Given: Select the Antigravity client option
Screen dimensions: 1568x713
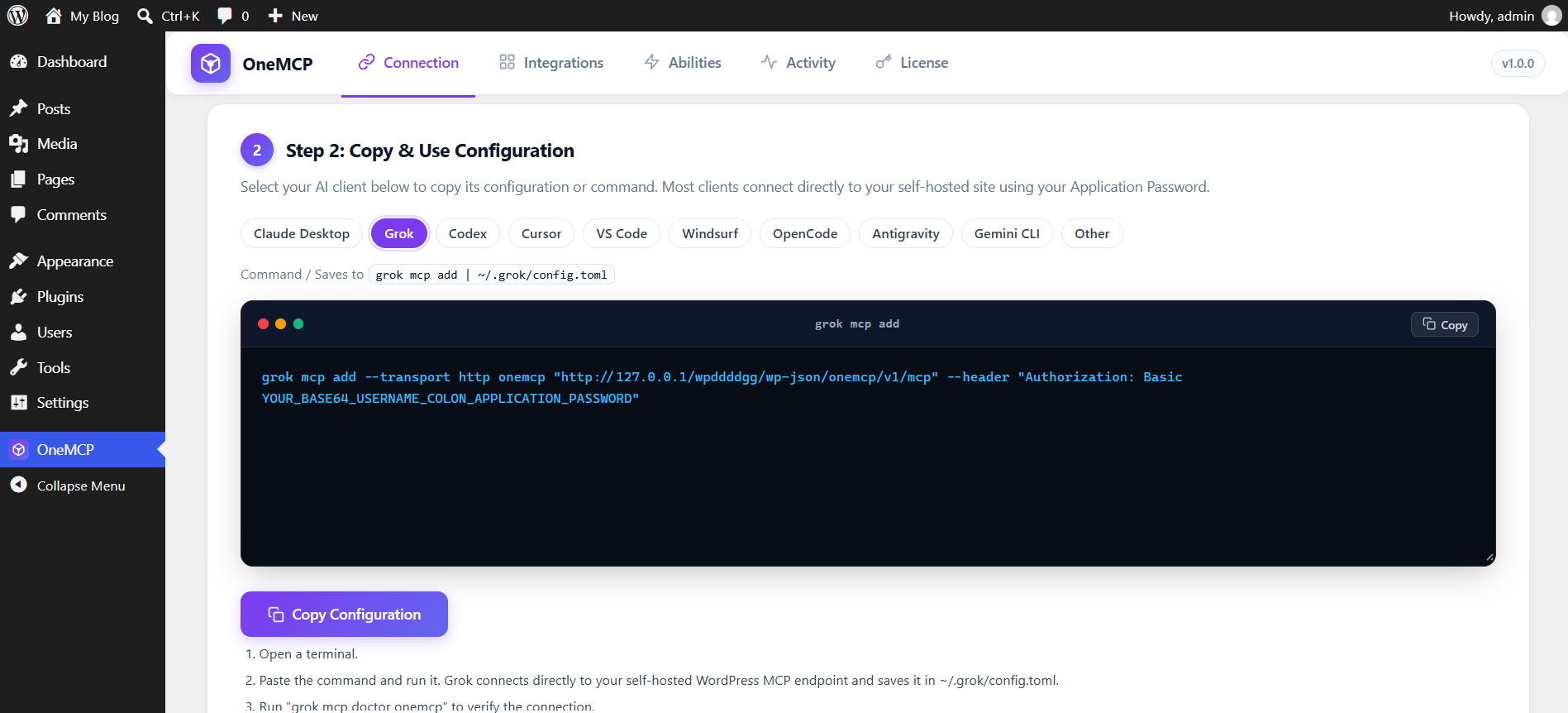Looking at the screenshot, I should point(906,233).
